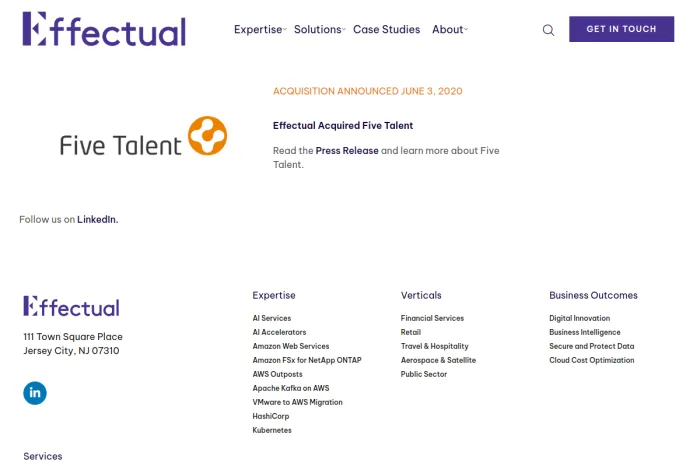Screen dimensions: 700x466
Task: Open Retail vertical link
Action: tap(411, 332)
